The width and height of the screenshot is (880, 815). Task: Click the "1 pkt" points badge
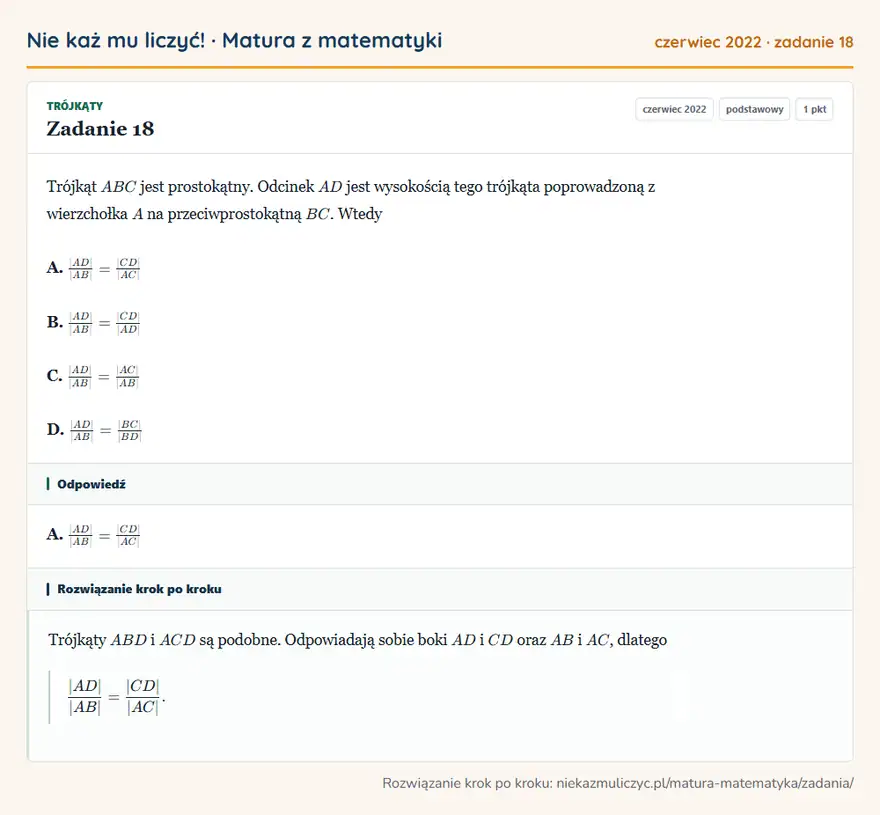click(814, 109)
